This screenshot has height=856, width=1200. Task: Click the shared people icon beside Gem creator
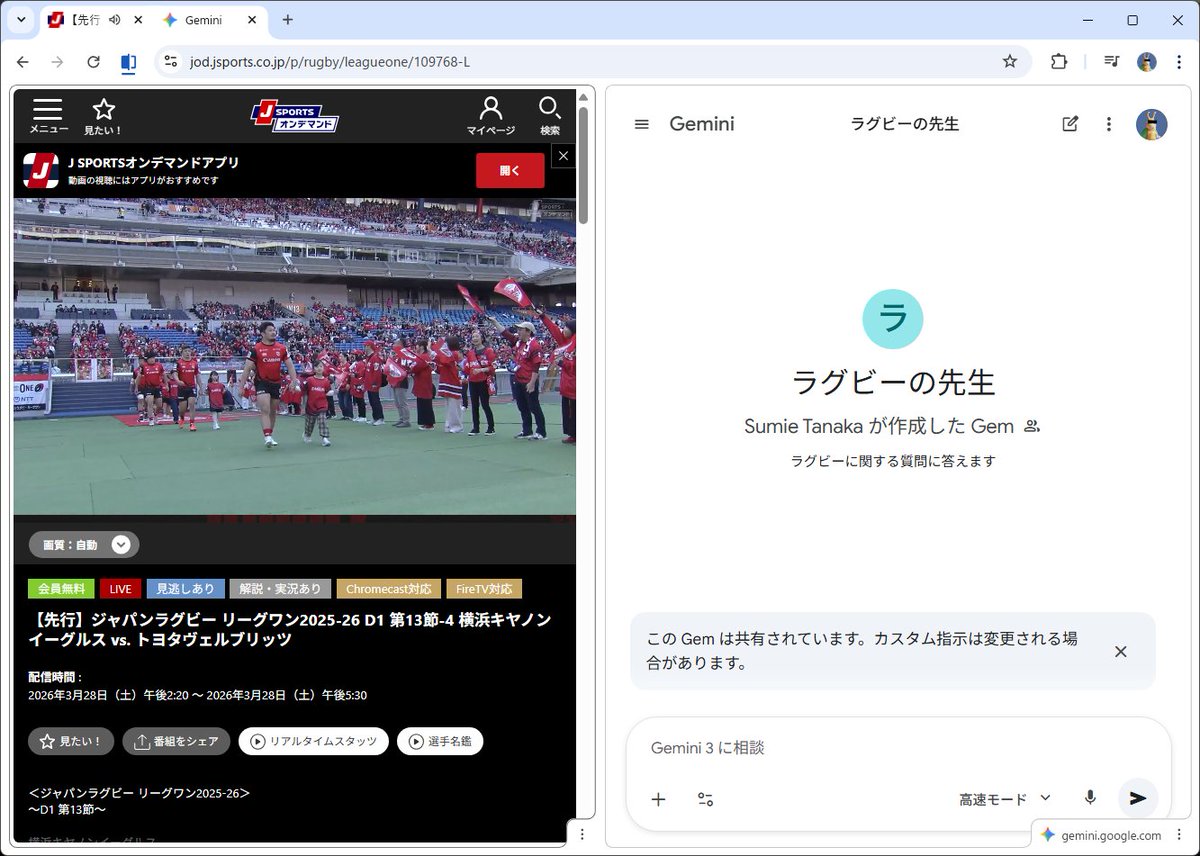[x=1032, y=426]
